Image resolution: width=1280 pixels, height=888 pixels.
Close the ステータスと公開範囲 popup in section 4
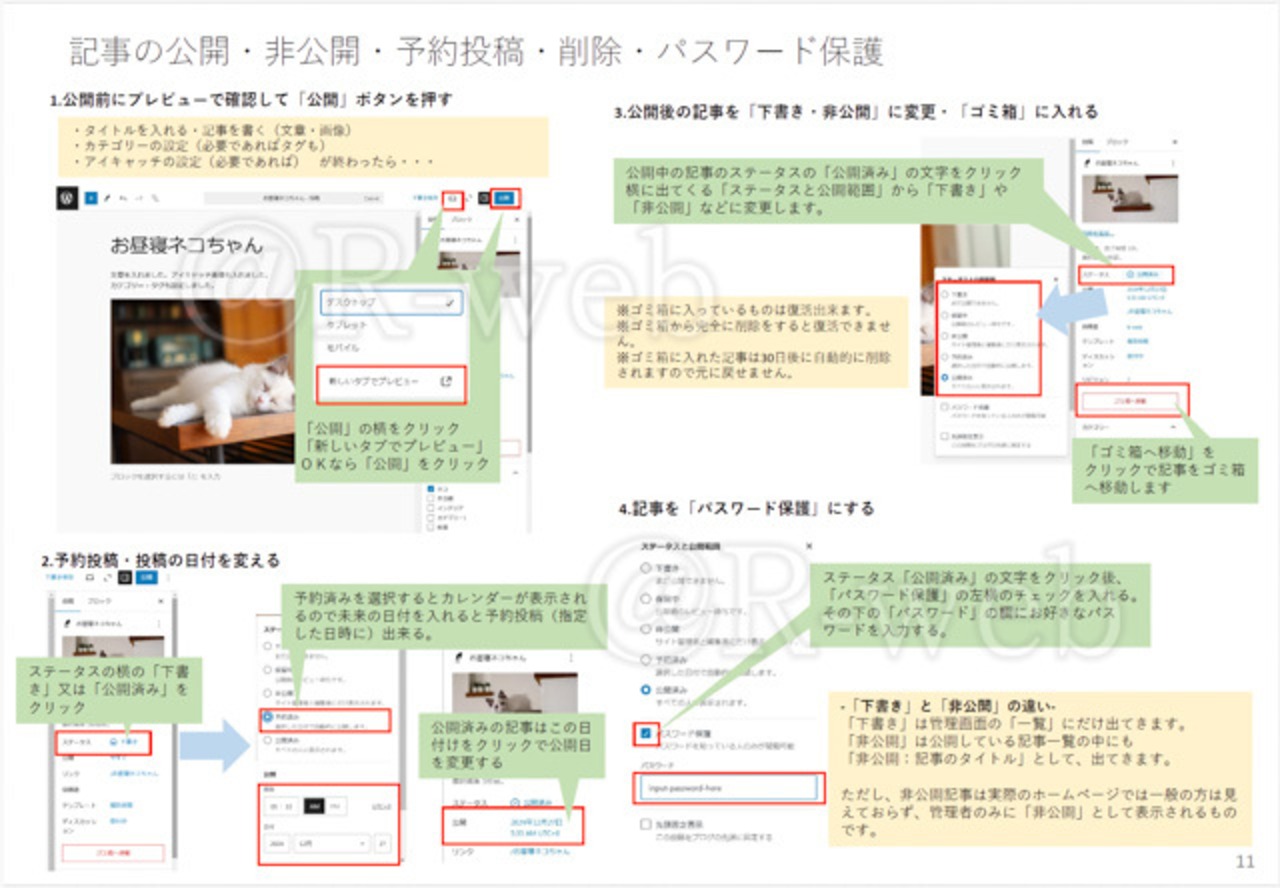click(808, 547)
